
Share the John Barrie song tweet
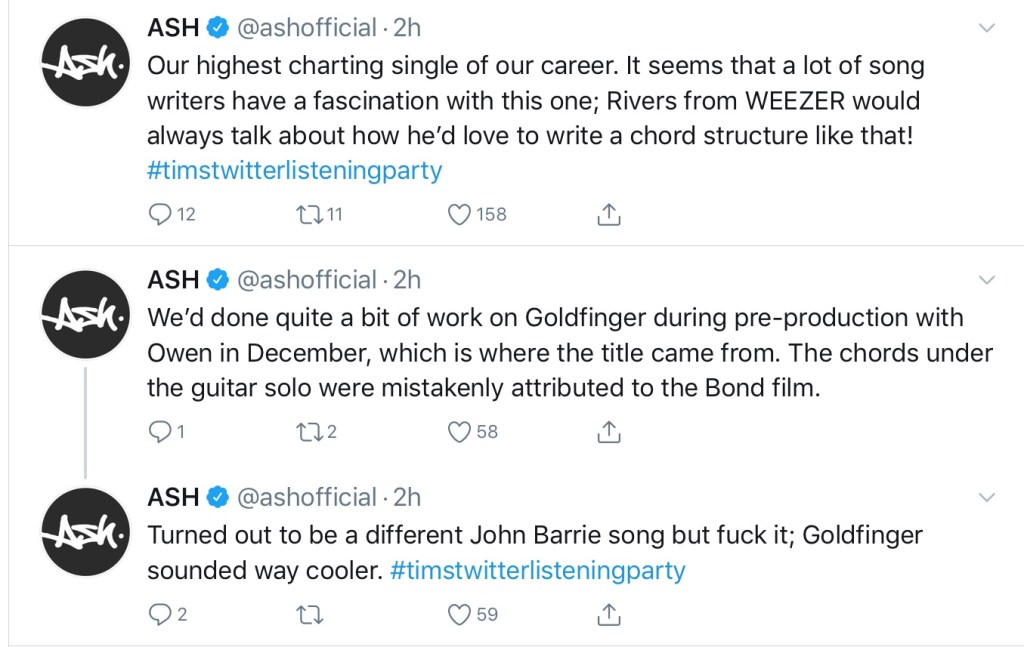609,614
